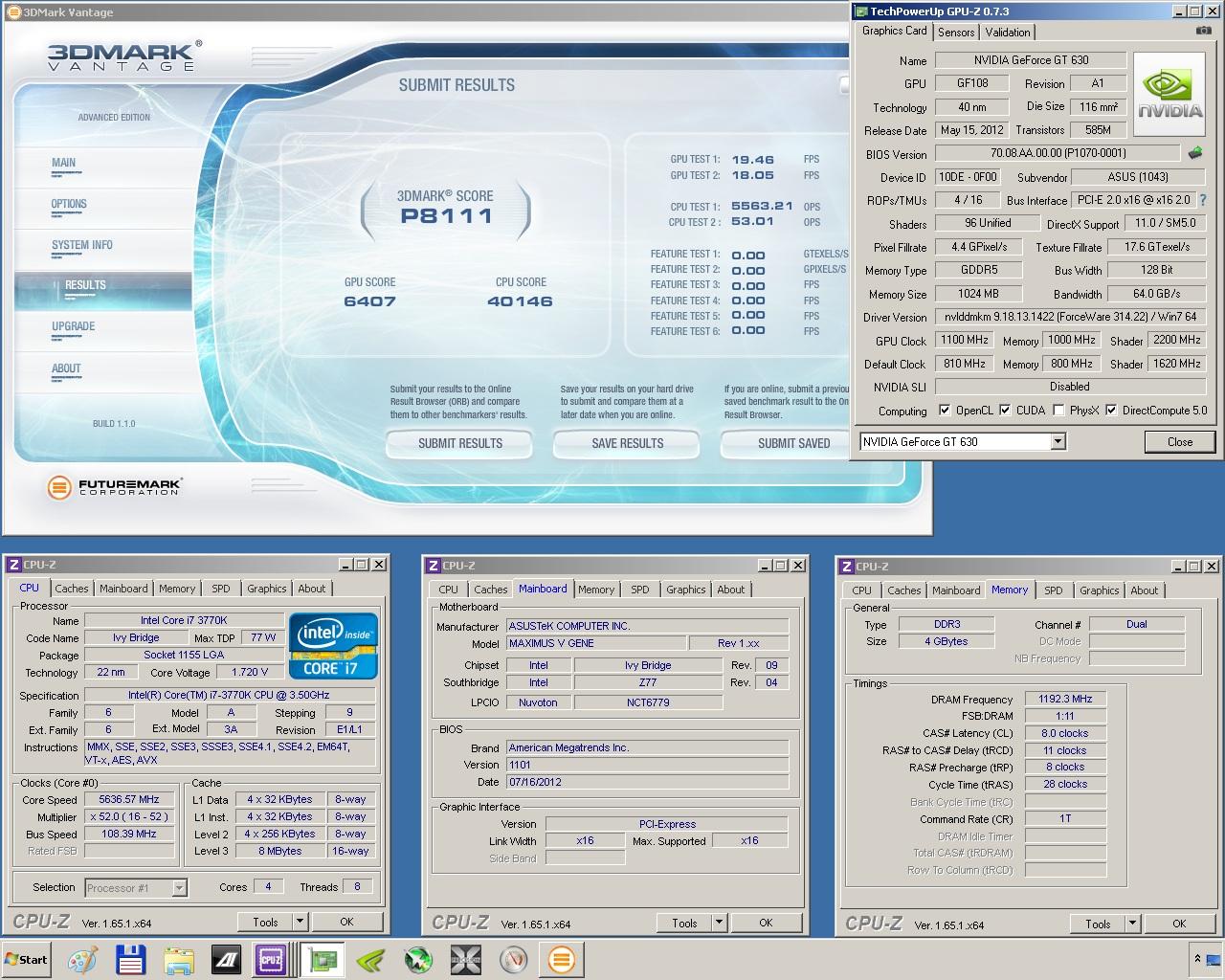This screenshot has width=1225, height=980.
Task: Open OPTIONS in the 3DMark Vantage sidebar
Action: coord(69,204)
